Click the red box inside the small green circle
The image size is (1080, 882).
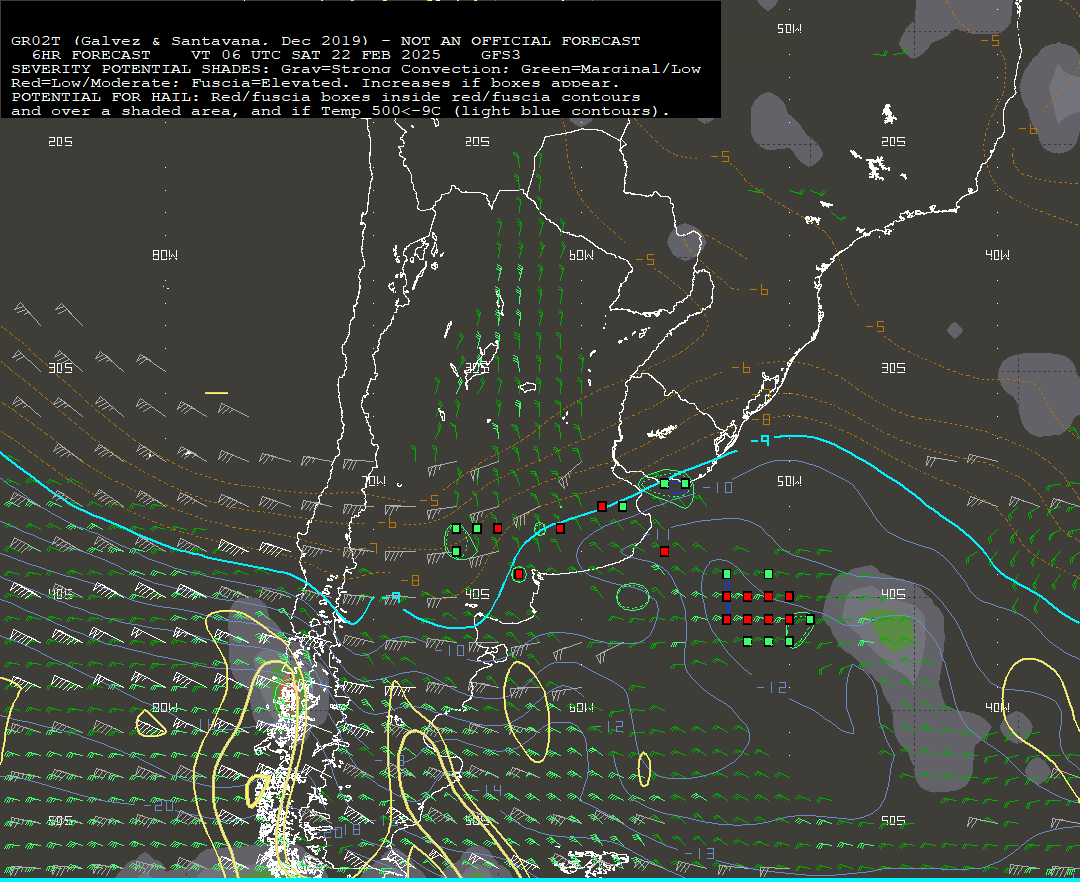(x=519, y=574)
